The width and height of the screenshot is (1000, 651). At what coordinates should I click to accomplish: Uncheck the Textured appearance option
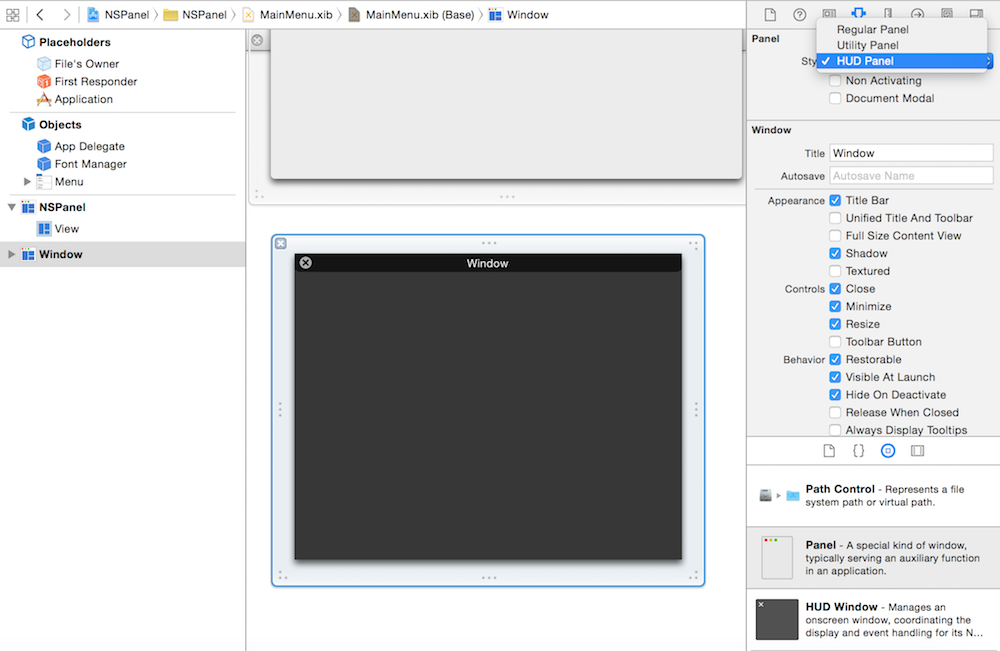836,270
